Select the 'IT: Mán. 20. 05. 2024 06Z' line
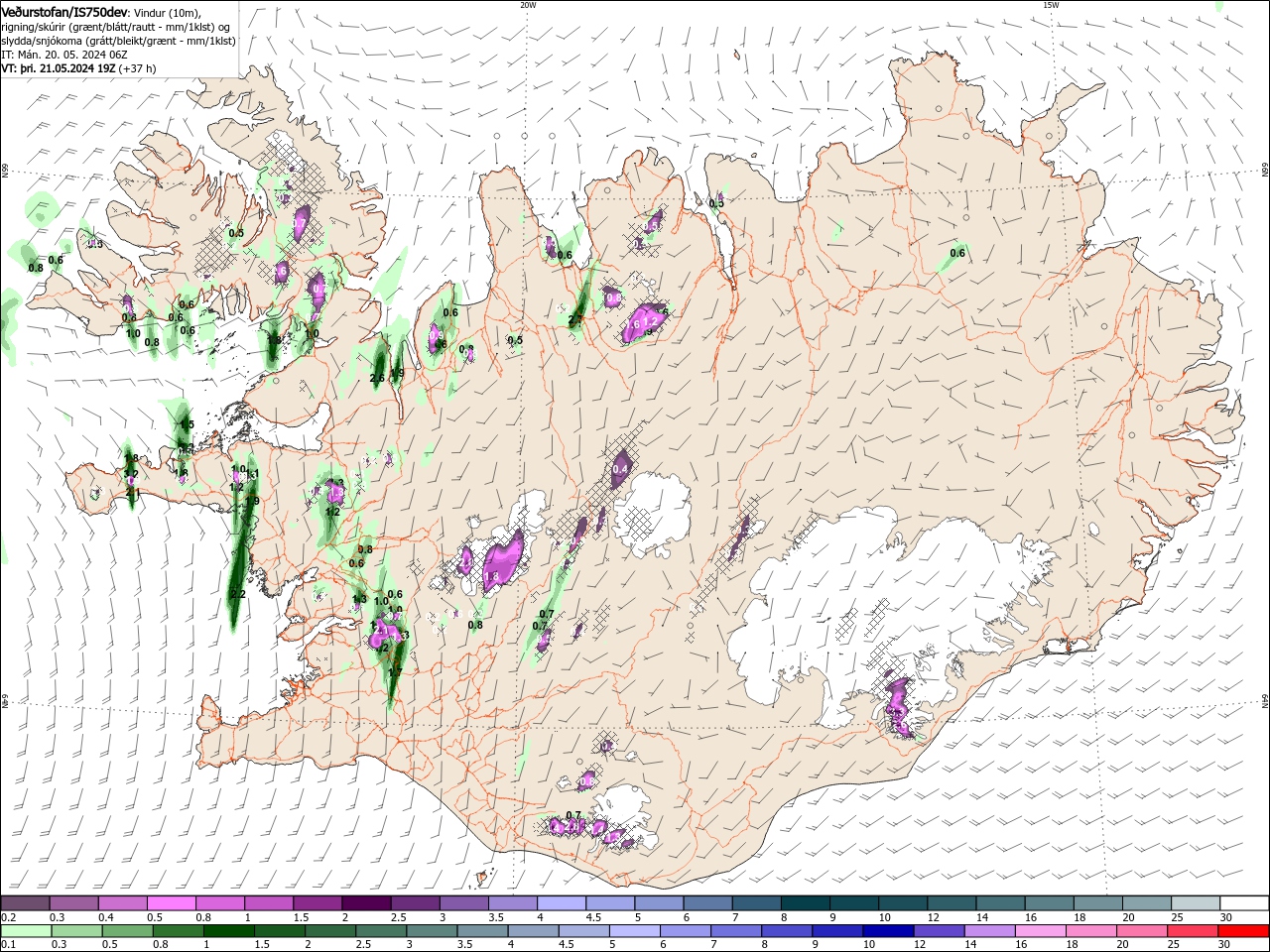Viewport: 1270px width, 952px height. [x=64, y=55]
